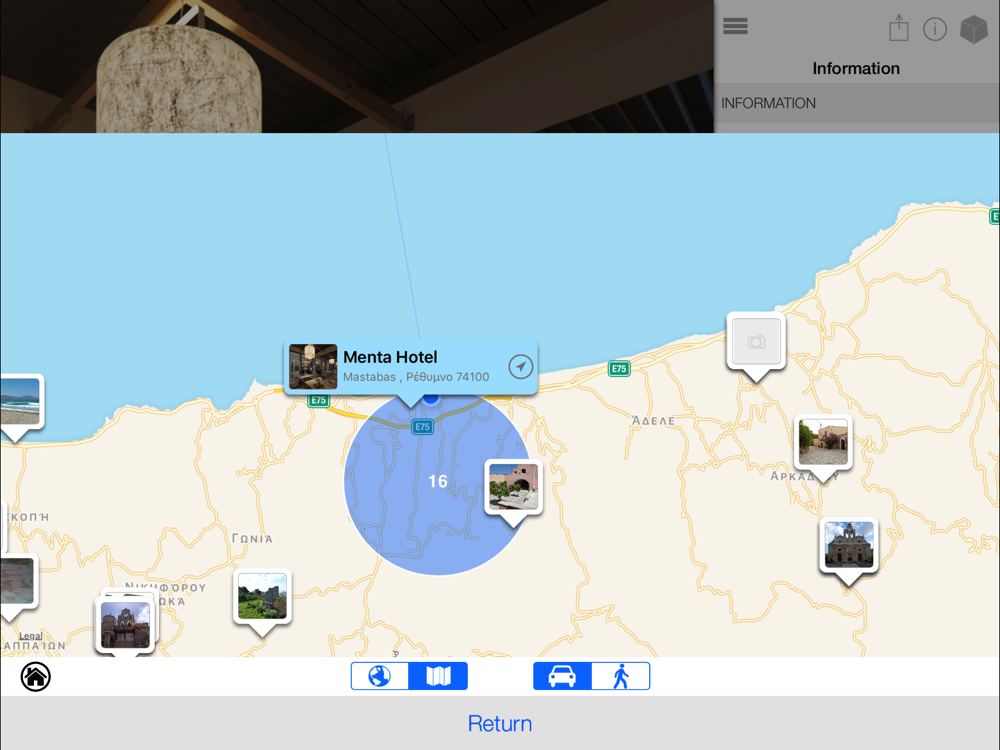
Task: Open the monastery church photo pin
Action: (849, 546)
